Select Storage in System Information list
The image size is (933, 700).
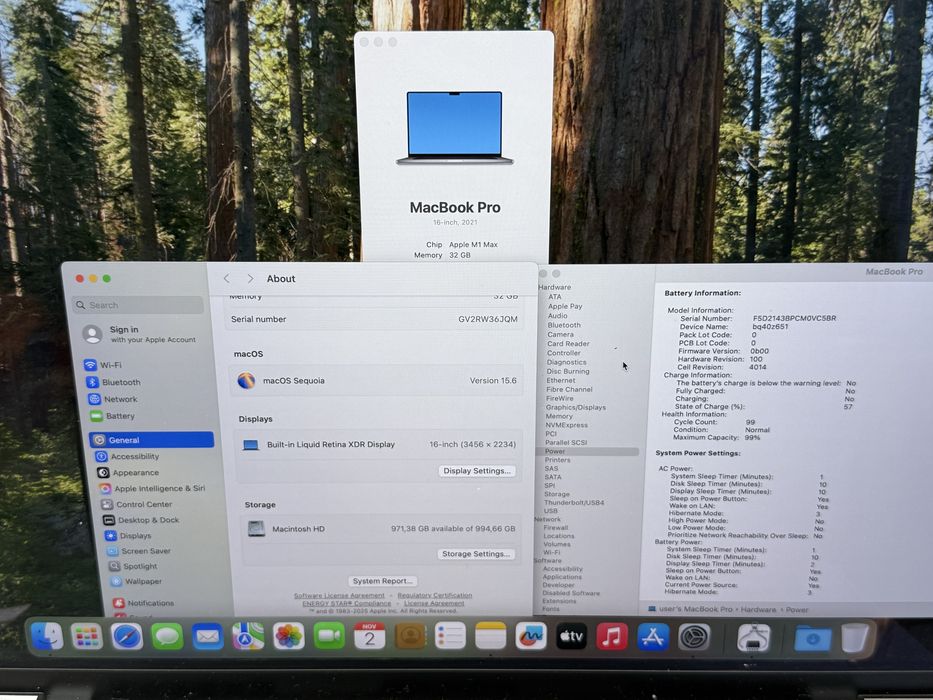[x=557, y=495]
